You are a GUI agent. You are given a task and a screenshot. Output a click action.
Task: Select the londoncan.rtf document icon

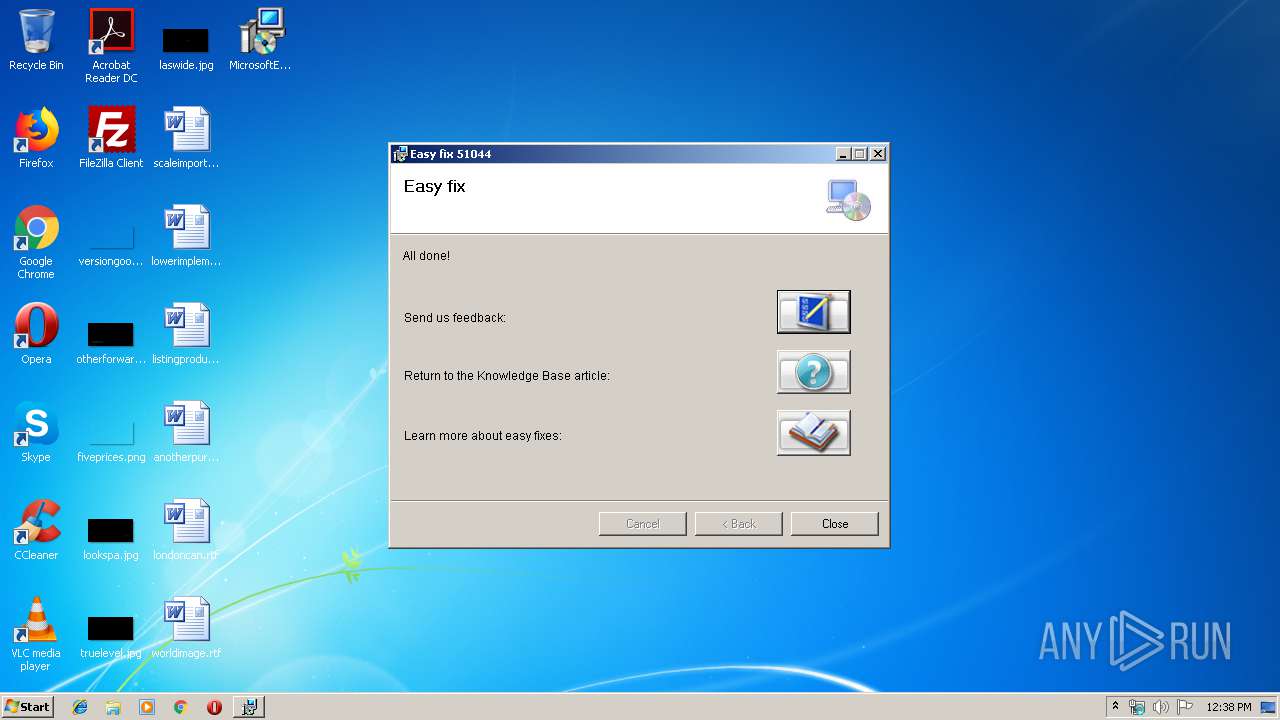tap(186, 530)
